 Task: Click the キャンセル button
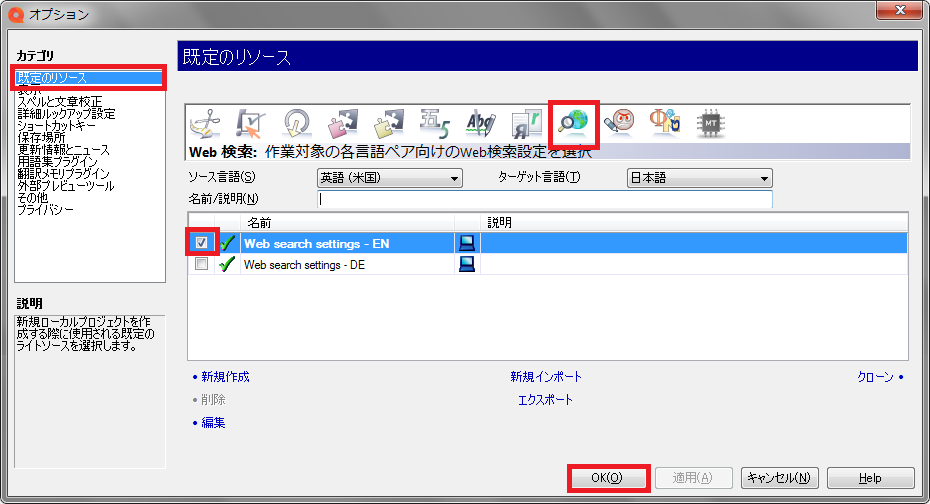coord(780,478)
